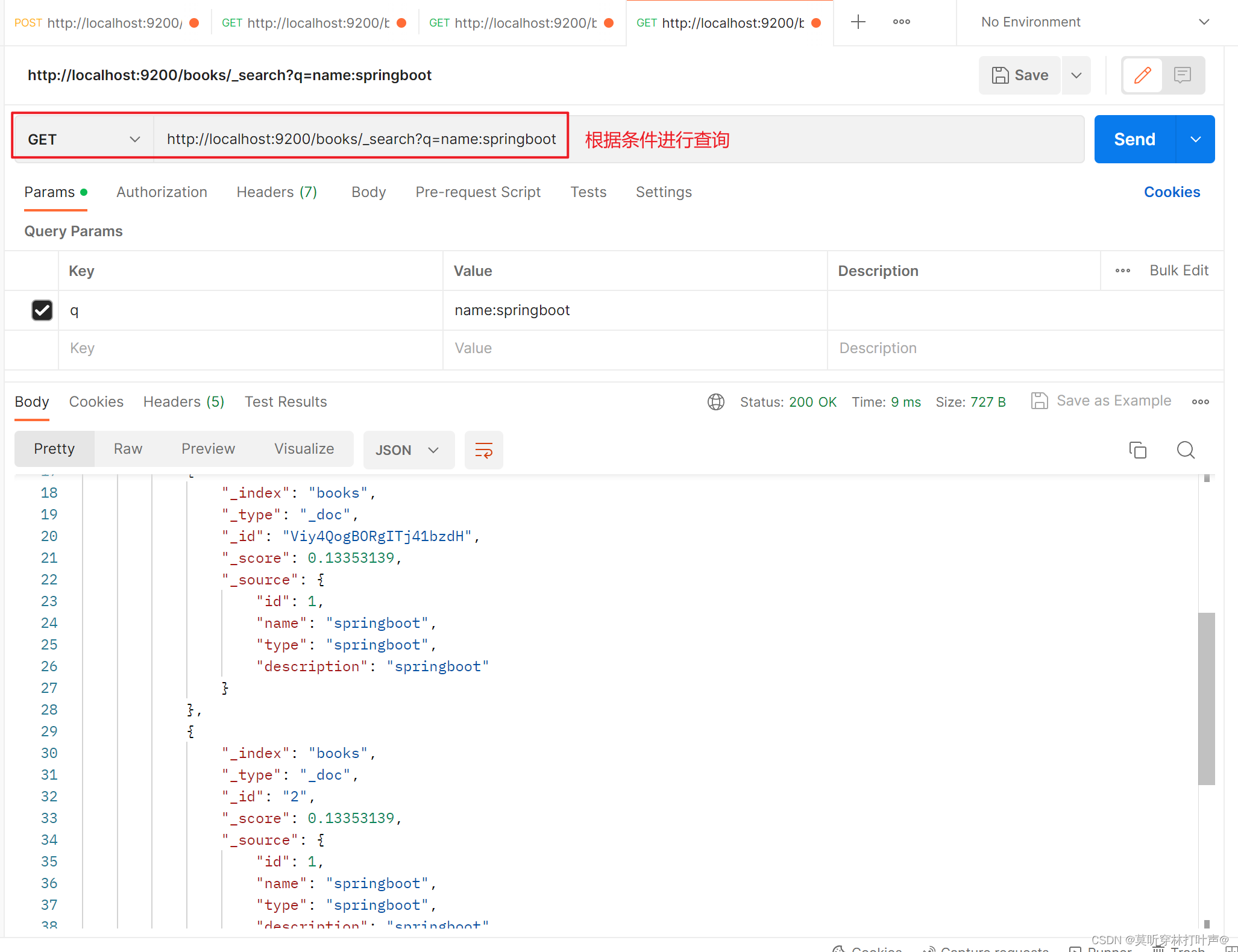1238x952 pixels.
Task: Click the network globe icon
Action: tap(715, 402)
